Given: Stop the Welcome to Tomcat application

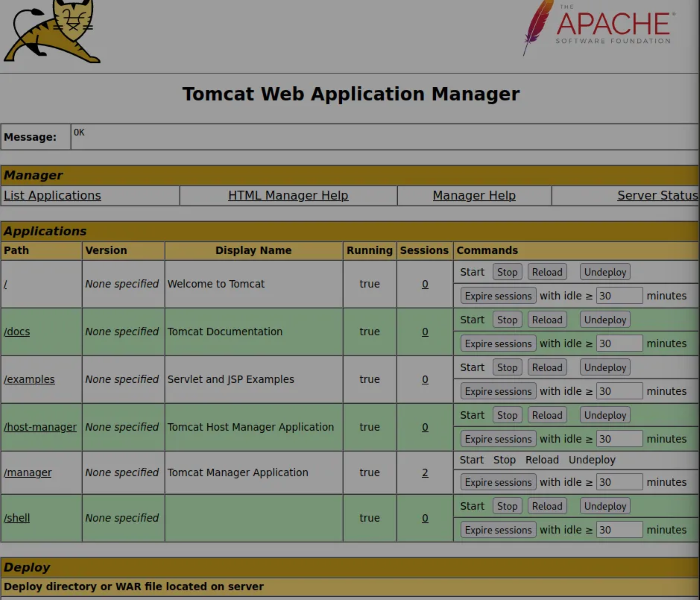Looking at the screenshot, I should pos(507,272).
